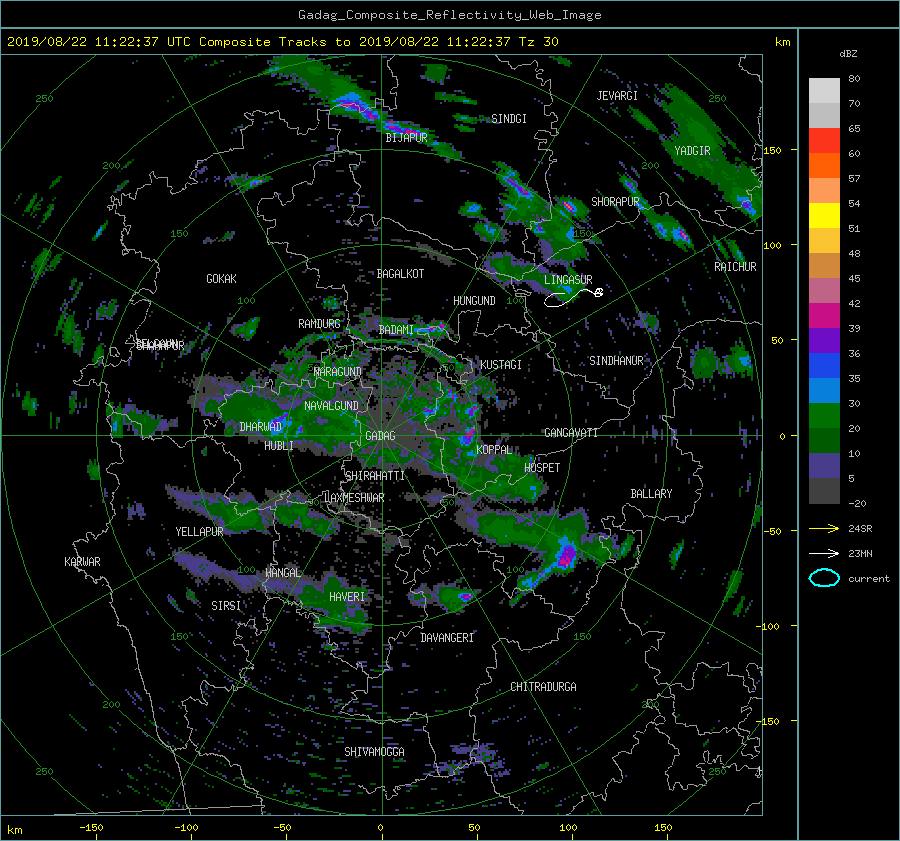Select the red 65 dBZ color swatch
Viewport: 900px width, 841px height.
pos(824,140)
